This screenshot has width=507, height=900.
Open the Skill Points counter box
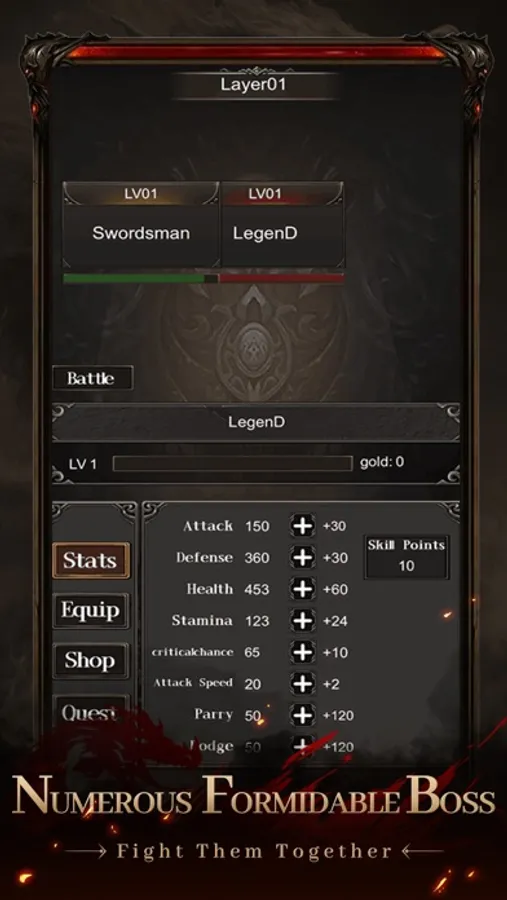[x=407, y=557]
